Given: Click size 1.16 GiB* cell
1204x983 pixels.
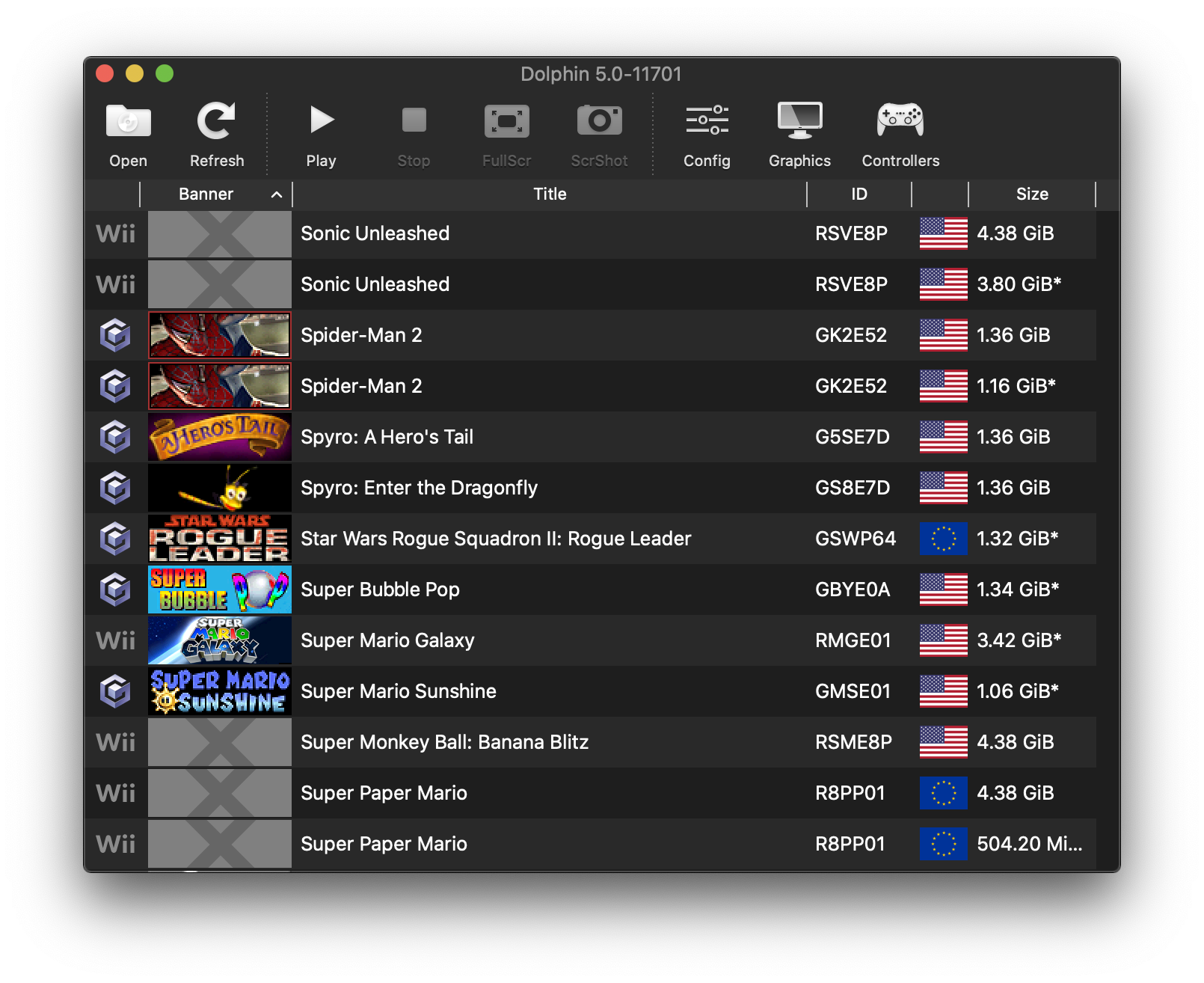Looking at the screenshot, I should point(1016,386).
